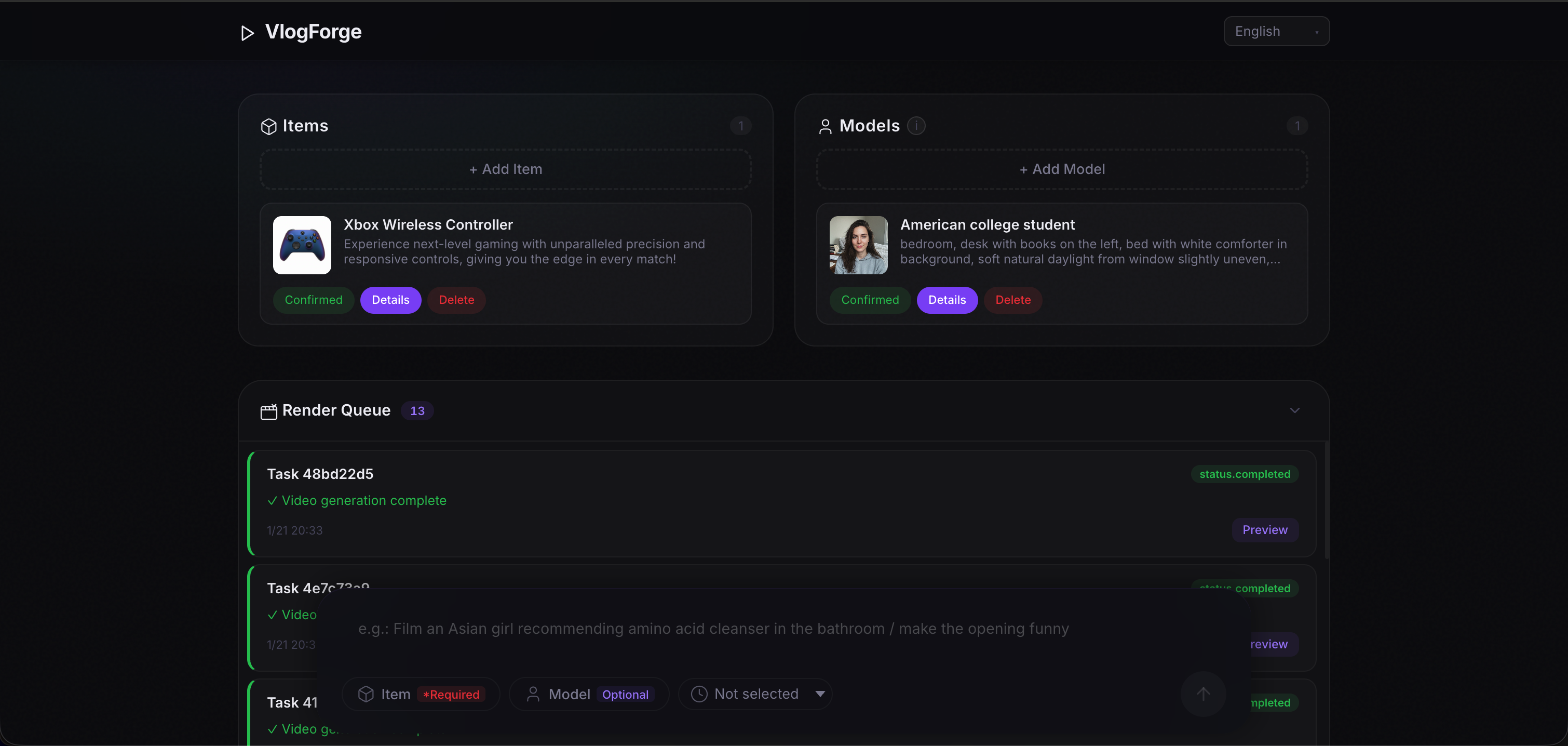Open the English language dropdown

coord(1276,31)
